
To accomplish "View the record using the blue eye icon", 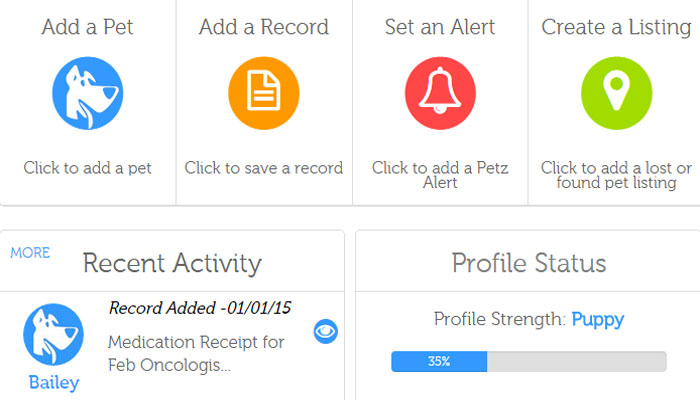I will pos(326,331).
